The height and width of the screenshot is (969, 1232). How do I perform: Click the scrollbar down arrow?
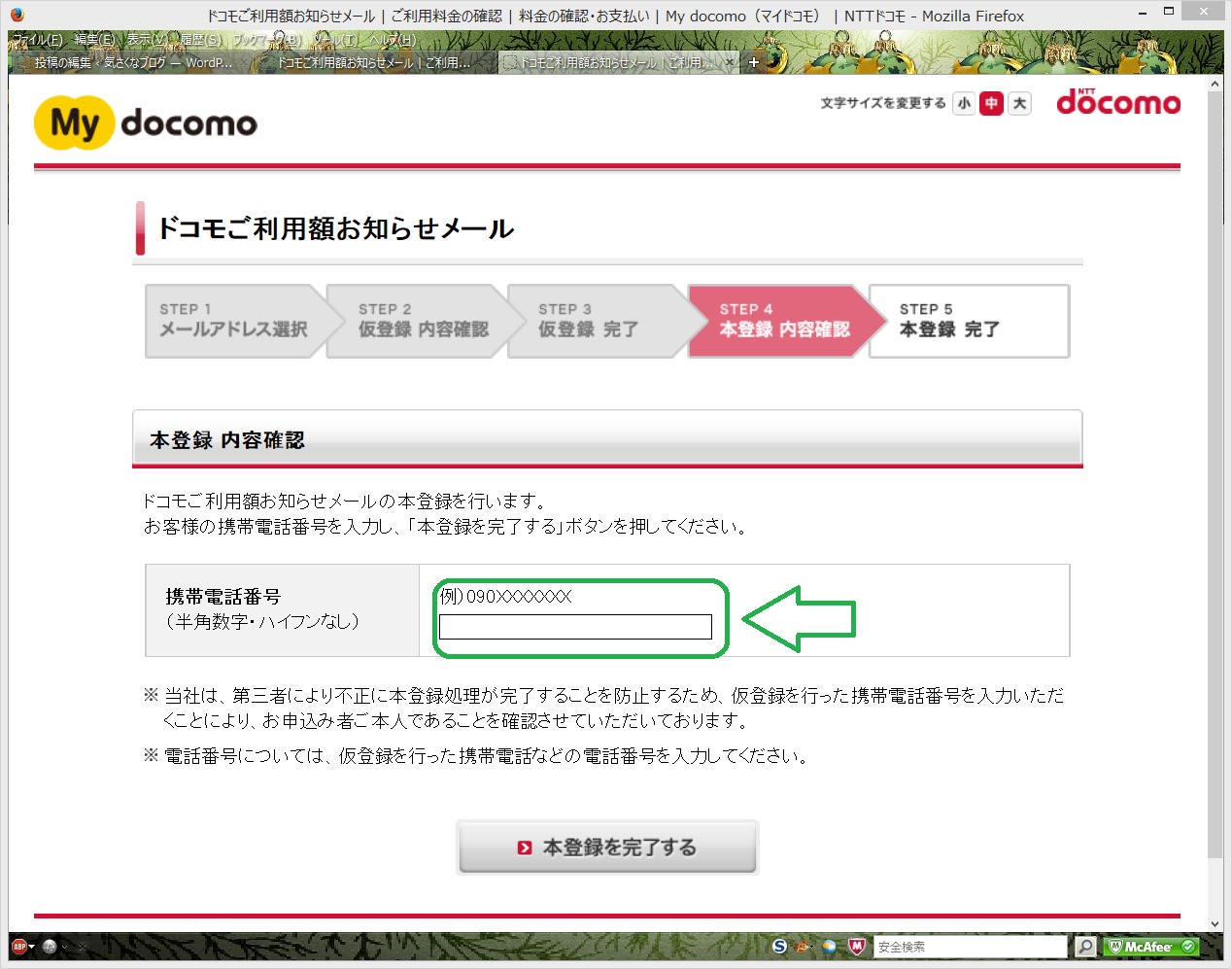[x=1215, y=923]
